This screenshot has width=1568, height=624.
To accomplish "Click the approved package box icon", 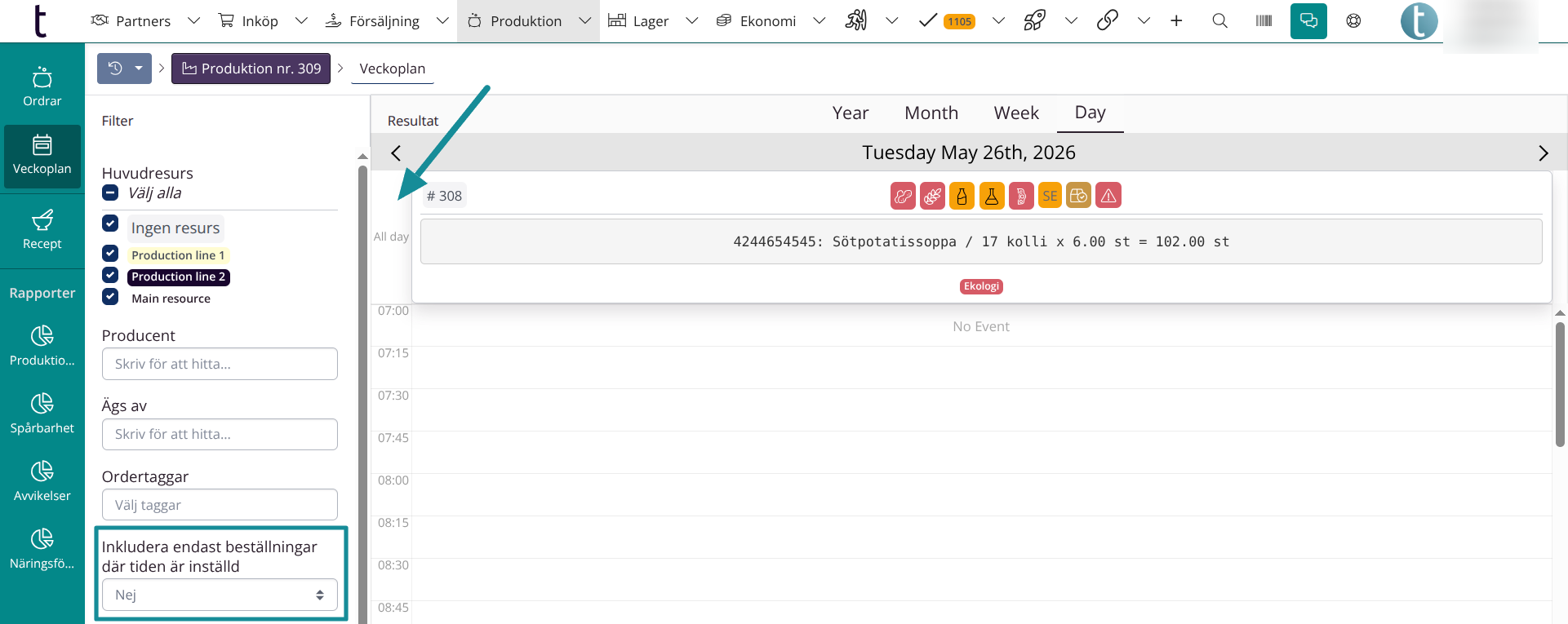I will click(x=1078, y=196).
